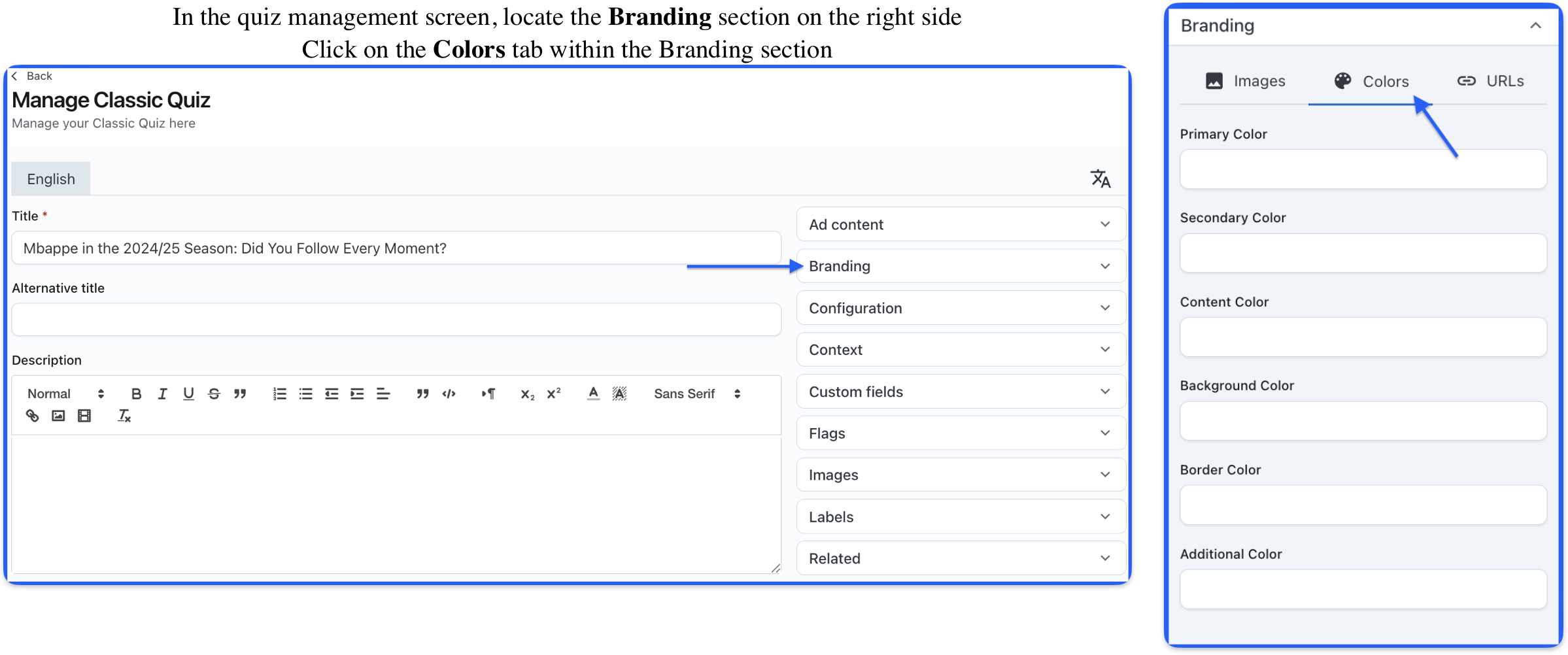Insert a link using the chain icon
The width and height of the screenshot is (1568, 655).
32,416
